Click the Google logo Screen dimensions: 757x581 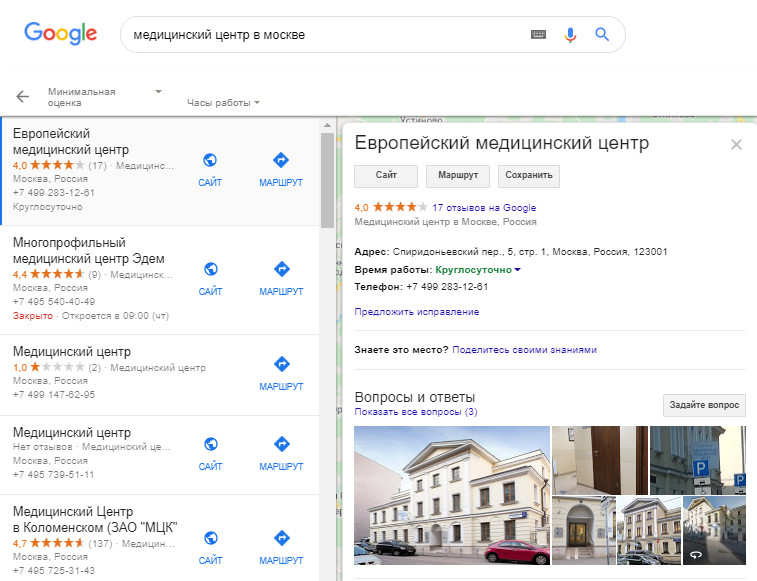60,33
